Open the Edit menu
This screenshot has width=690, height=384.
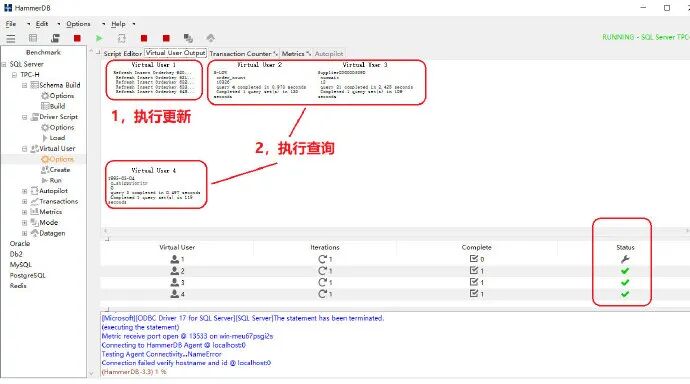(x=42, y=24)
